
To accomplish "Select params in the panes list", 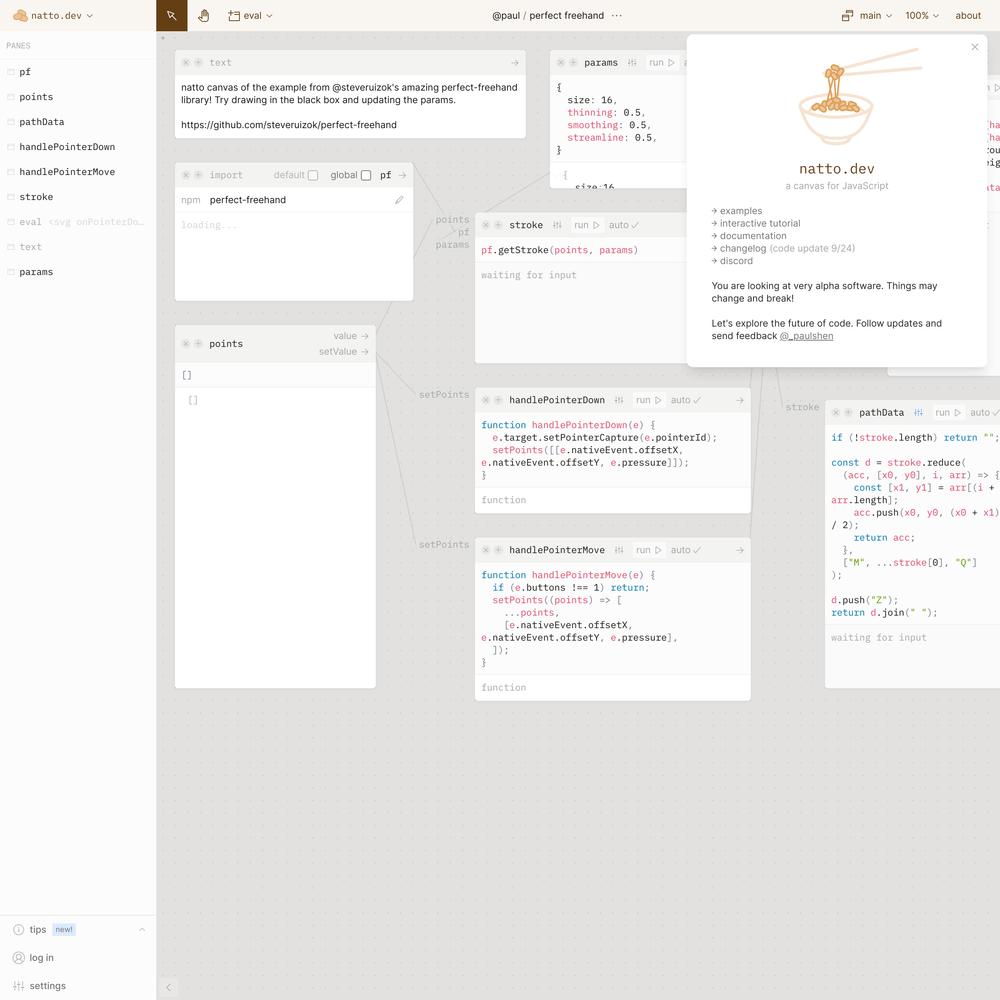I will tap(78, 272).
